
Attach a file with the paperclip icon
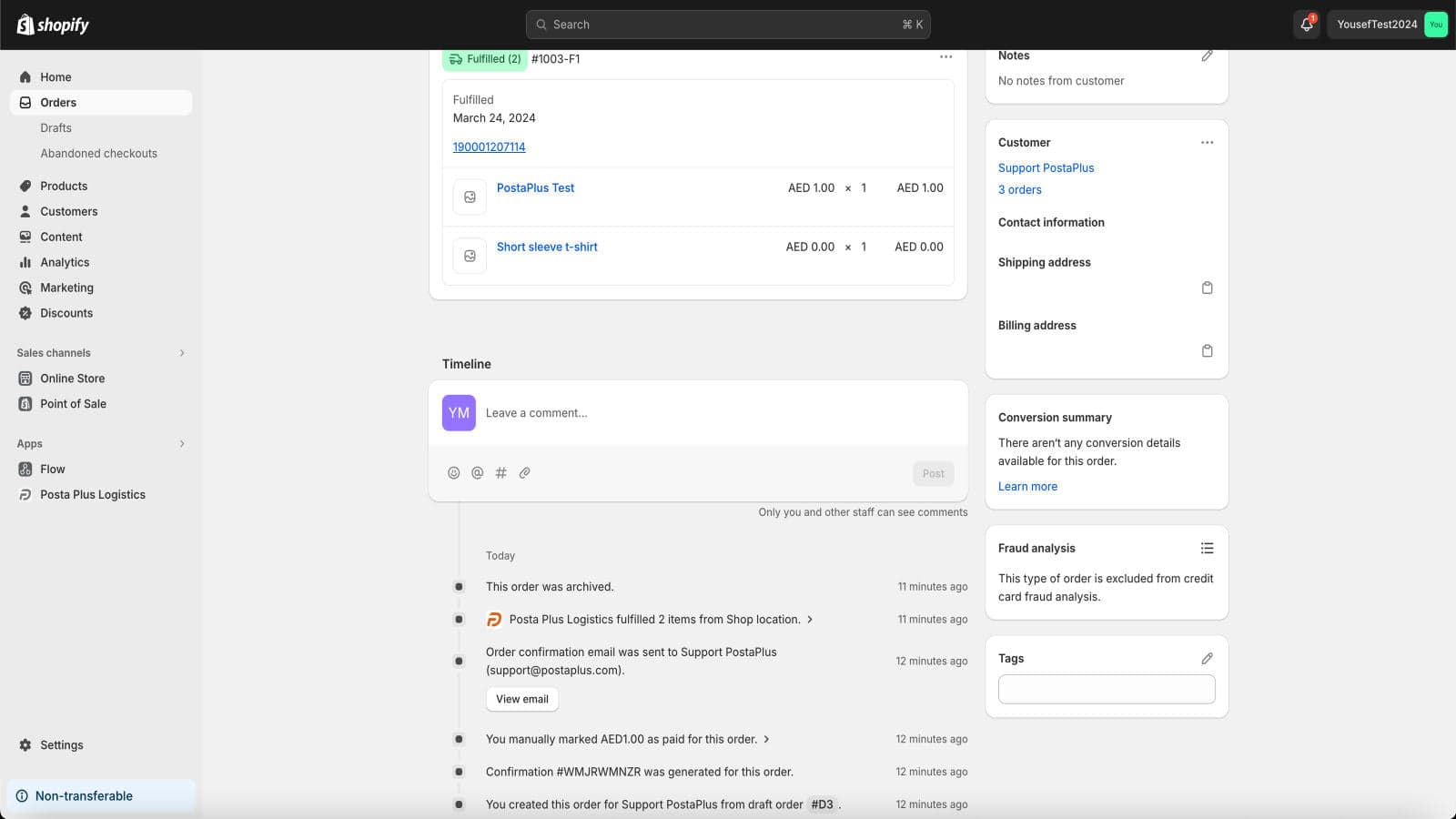(x=524, y=473)
